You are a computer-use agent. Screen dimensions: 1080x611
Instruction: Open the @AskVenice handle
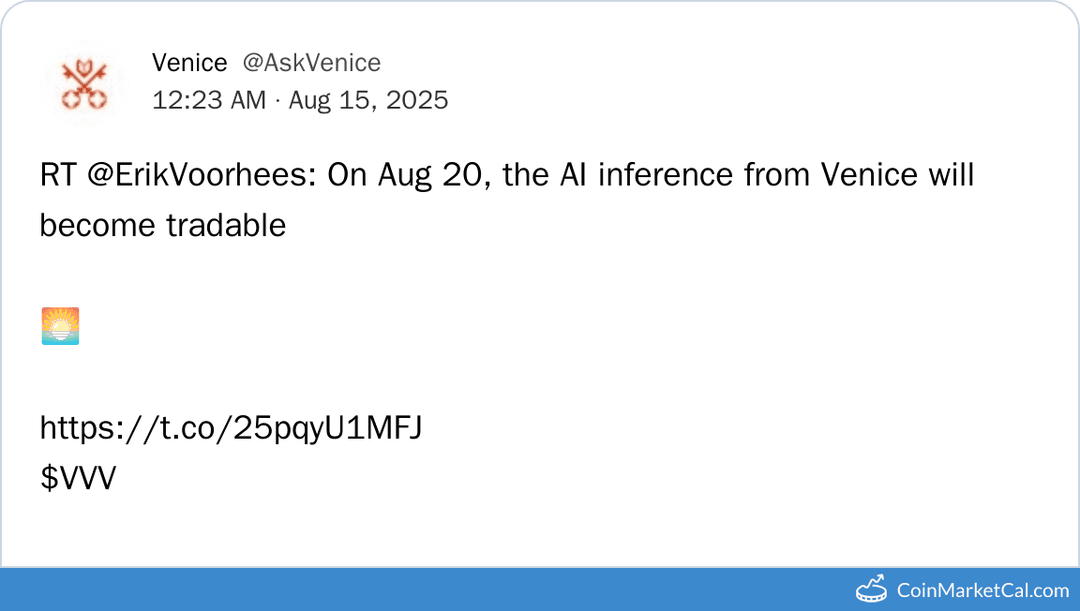tap(311, 63)
